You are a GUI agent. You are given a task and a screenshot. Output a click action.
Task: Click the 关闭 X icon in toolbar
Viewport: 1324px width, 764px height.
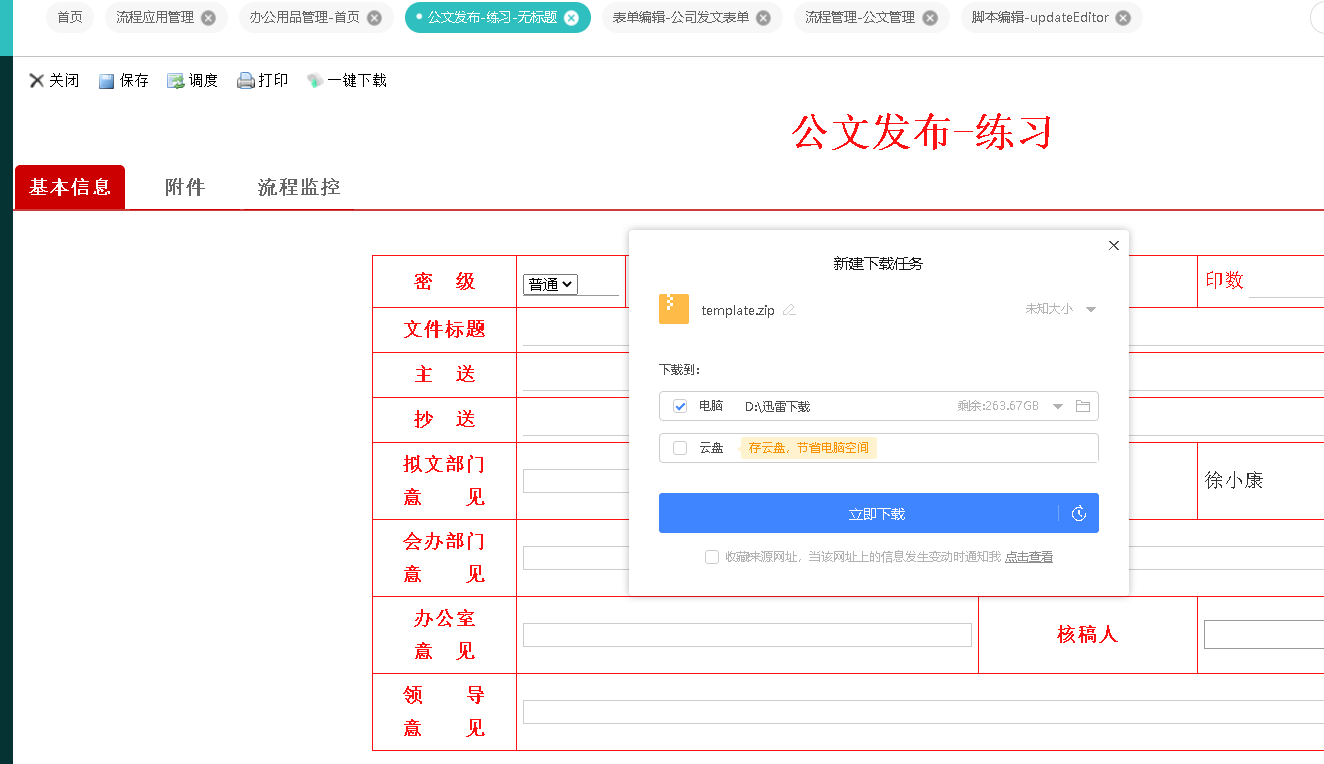(37, 81)
